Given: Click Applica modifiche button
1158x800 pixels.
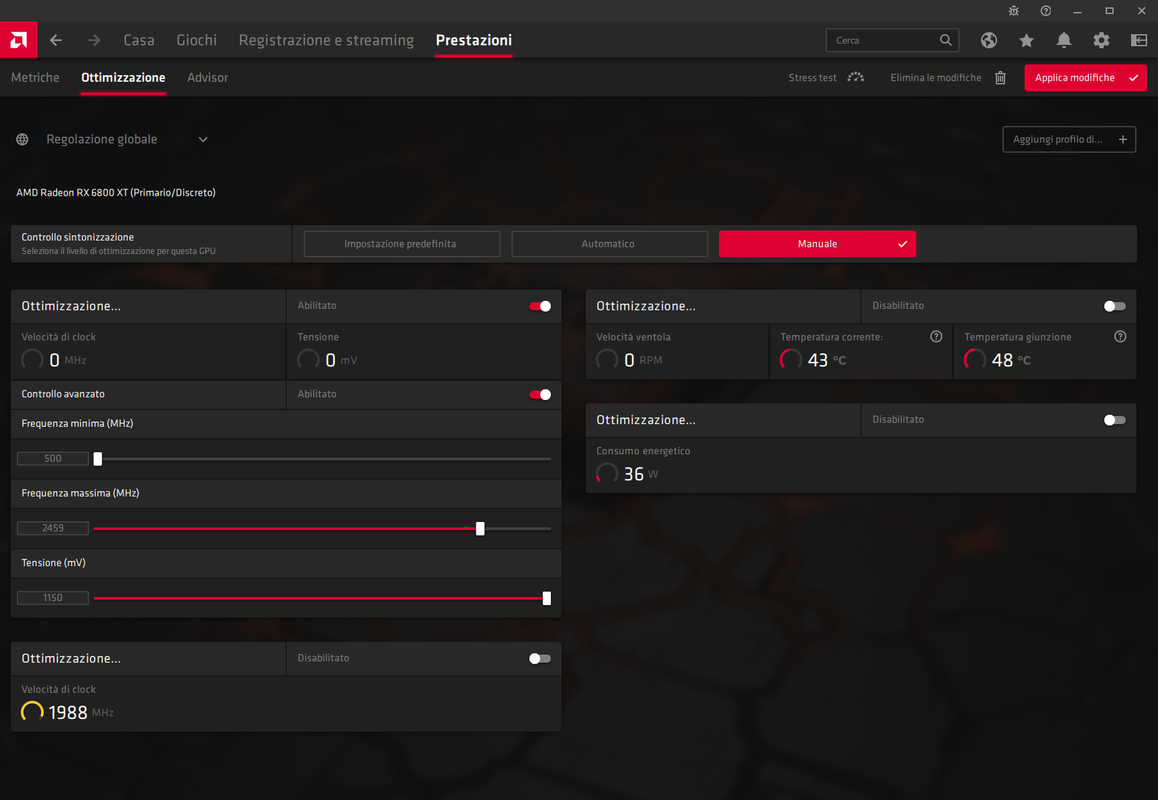Looking at the screenshot, I should click(x=1085, y=78).
